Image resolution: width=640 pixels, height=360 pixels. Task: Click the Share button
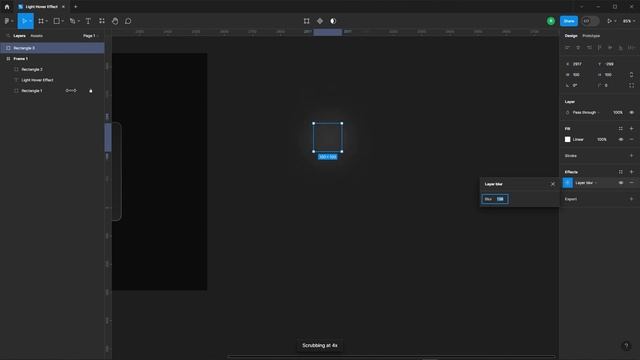coord(569,21)
